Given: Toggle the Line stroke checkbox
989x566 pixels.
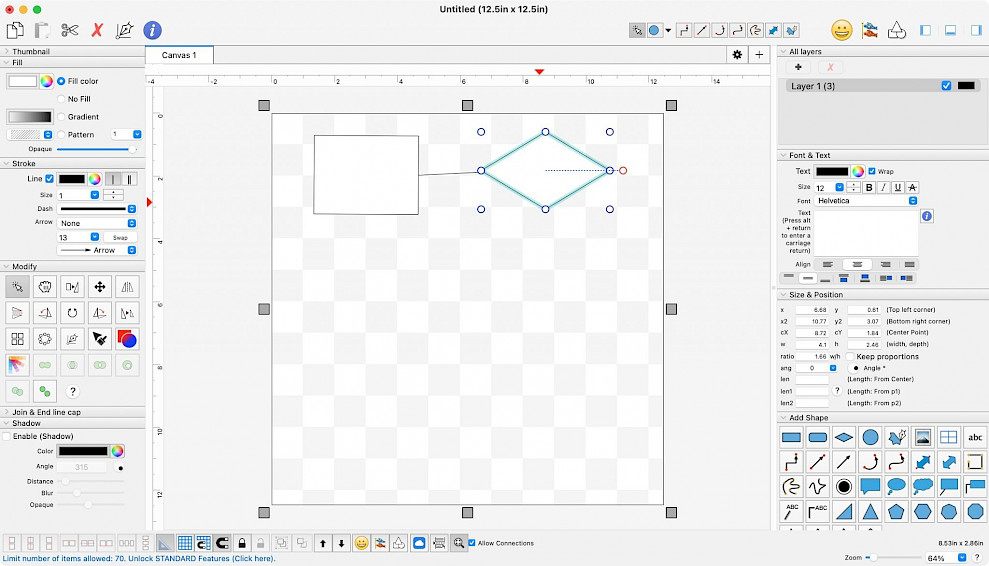Looking at the screenshot, I should point(49,179).
